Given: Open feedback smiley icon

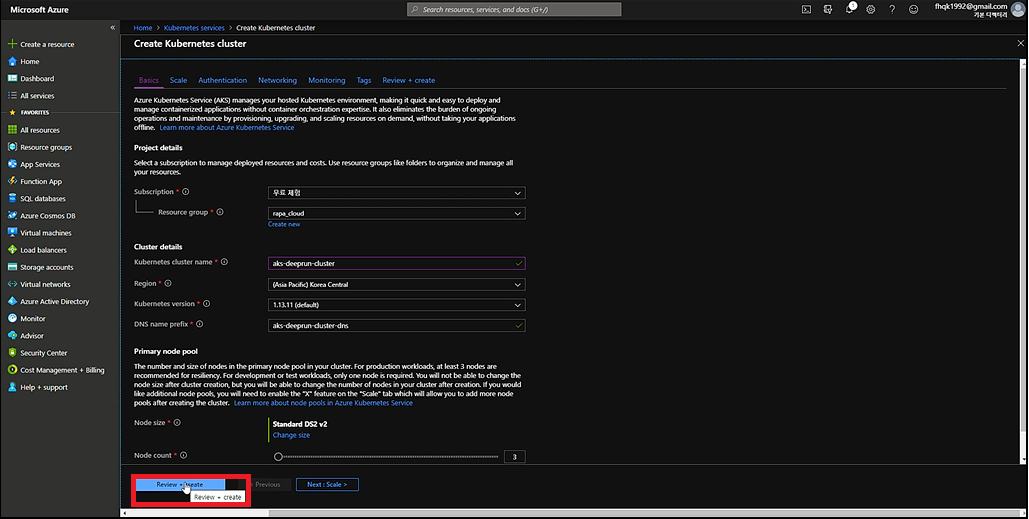Looking at the screenshot, I should coord(914,9).
